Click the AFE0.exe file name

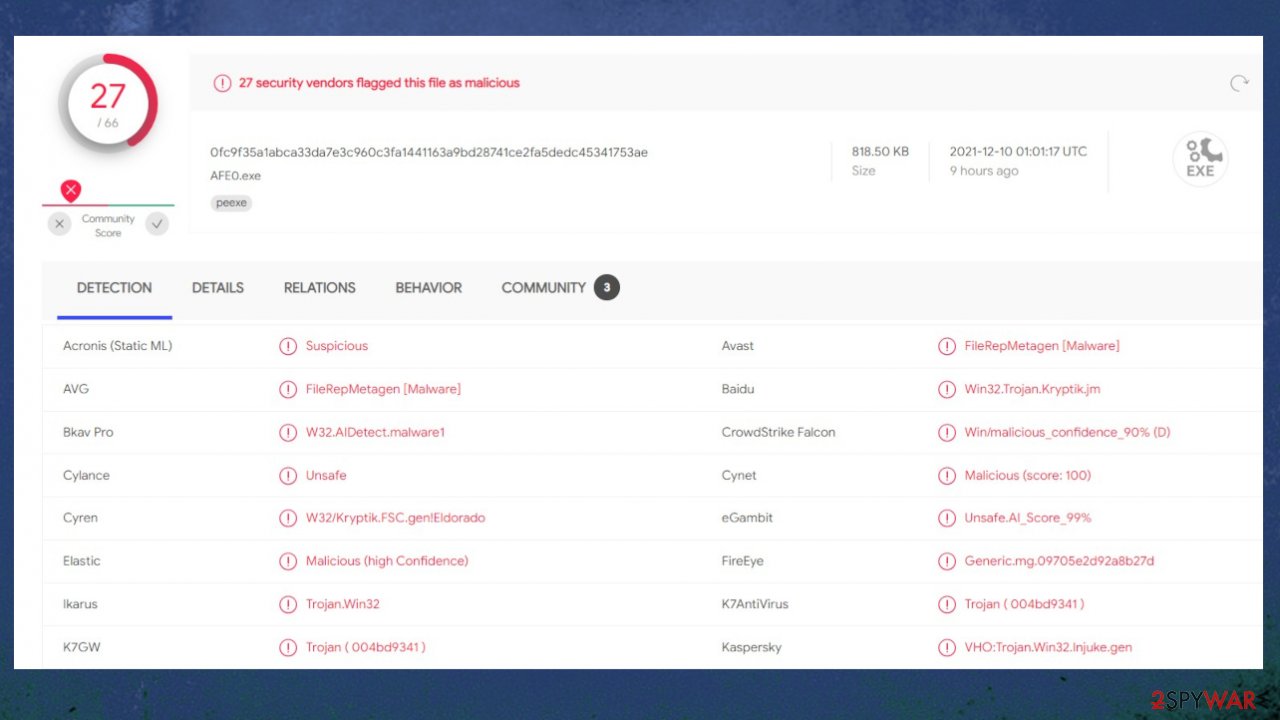235,176
